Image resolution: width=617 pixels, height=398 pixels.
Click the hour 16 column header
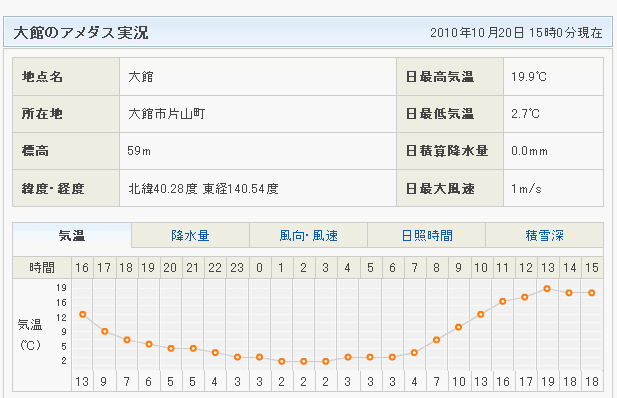pyautogui.click(x=82, y=268)
